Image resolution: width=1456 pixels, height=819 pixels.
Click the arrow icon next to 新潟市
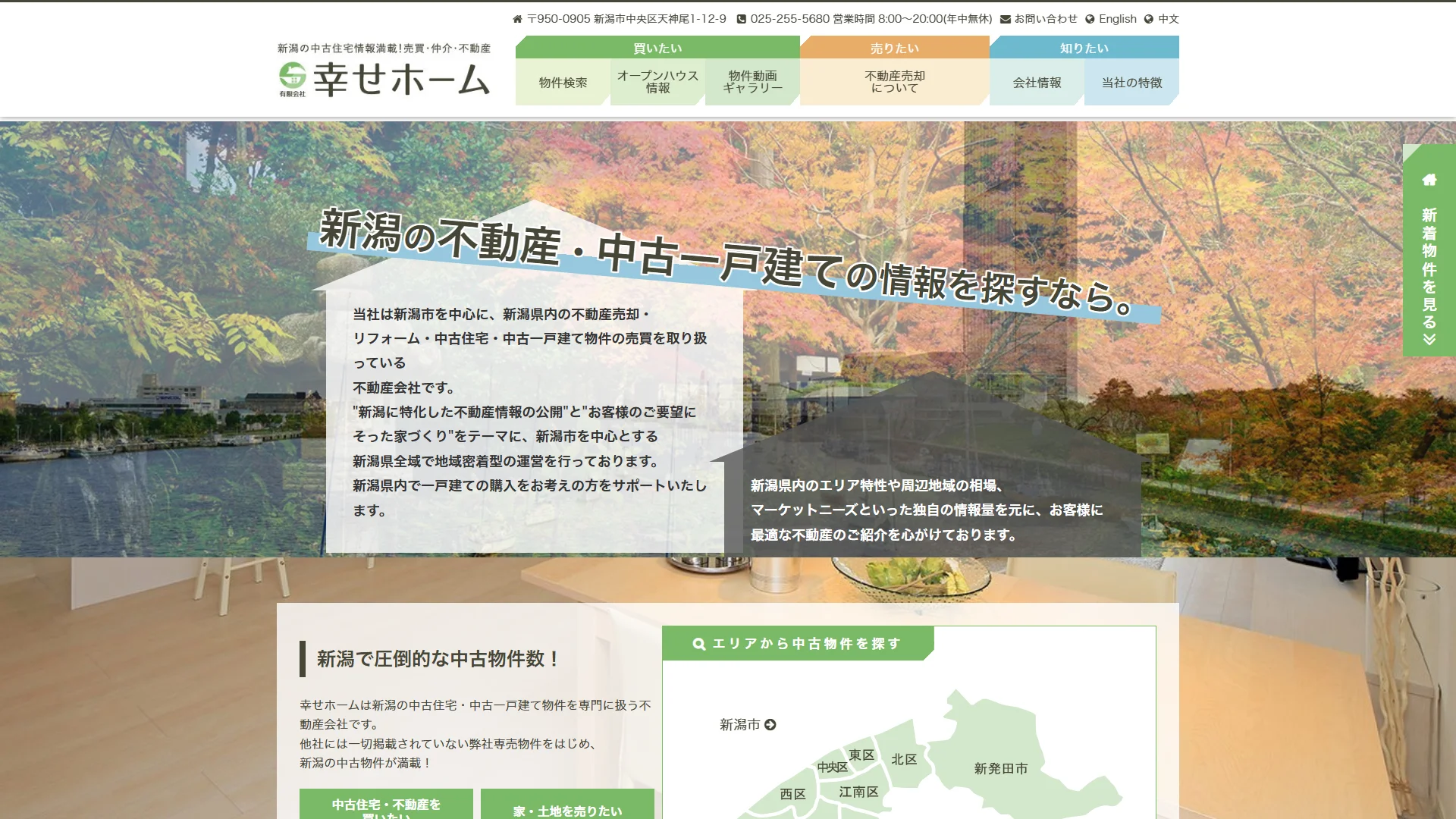tap(770, 725)
